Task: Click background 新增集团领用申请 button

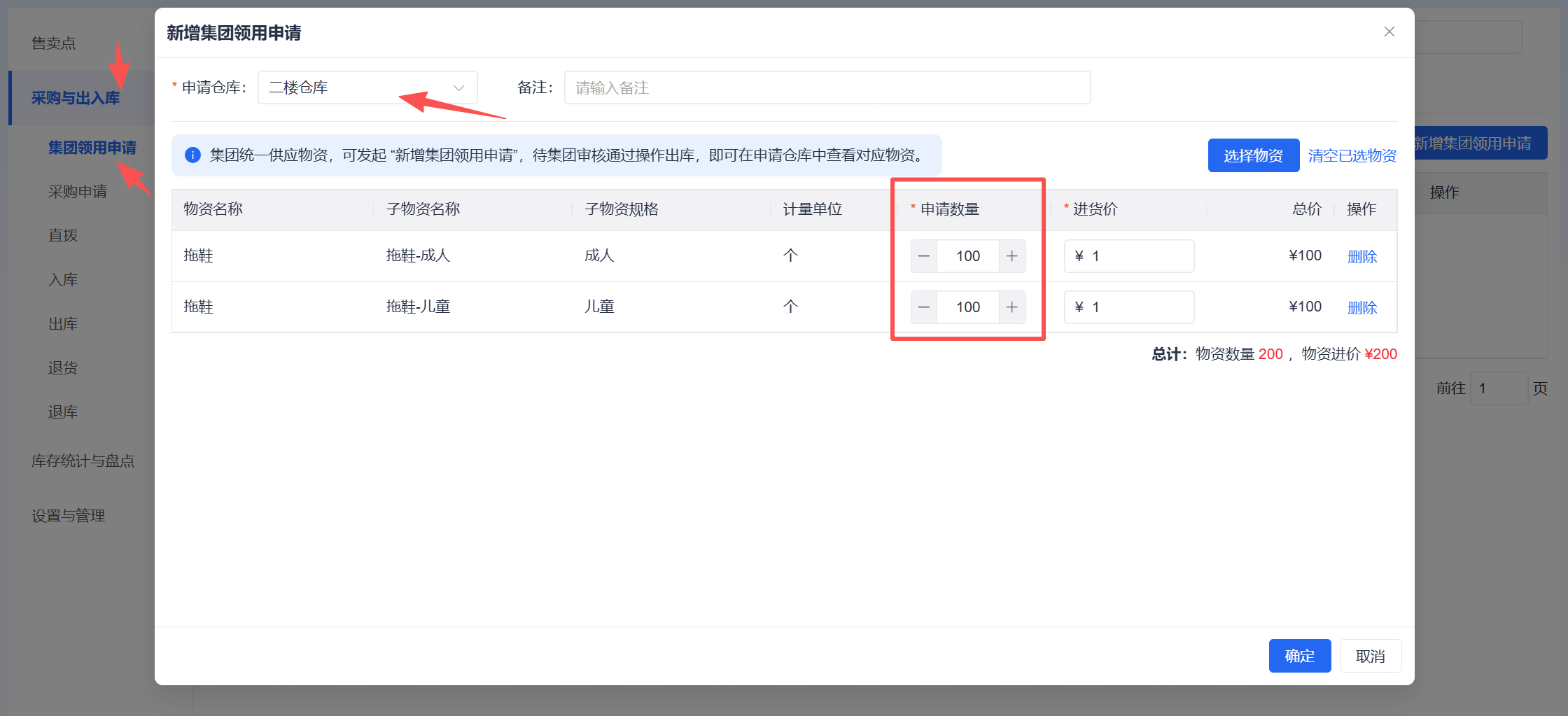Action: click(1480, 143)
